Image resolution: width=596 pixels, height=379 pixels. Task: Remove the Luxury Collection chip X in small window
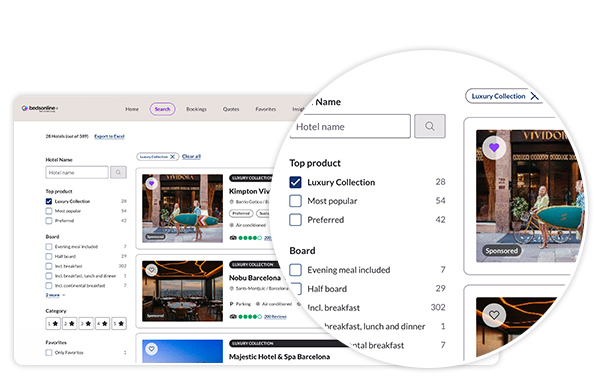tap(173, 157)
